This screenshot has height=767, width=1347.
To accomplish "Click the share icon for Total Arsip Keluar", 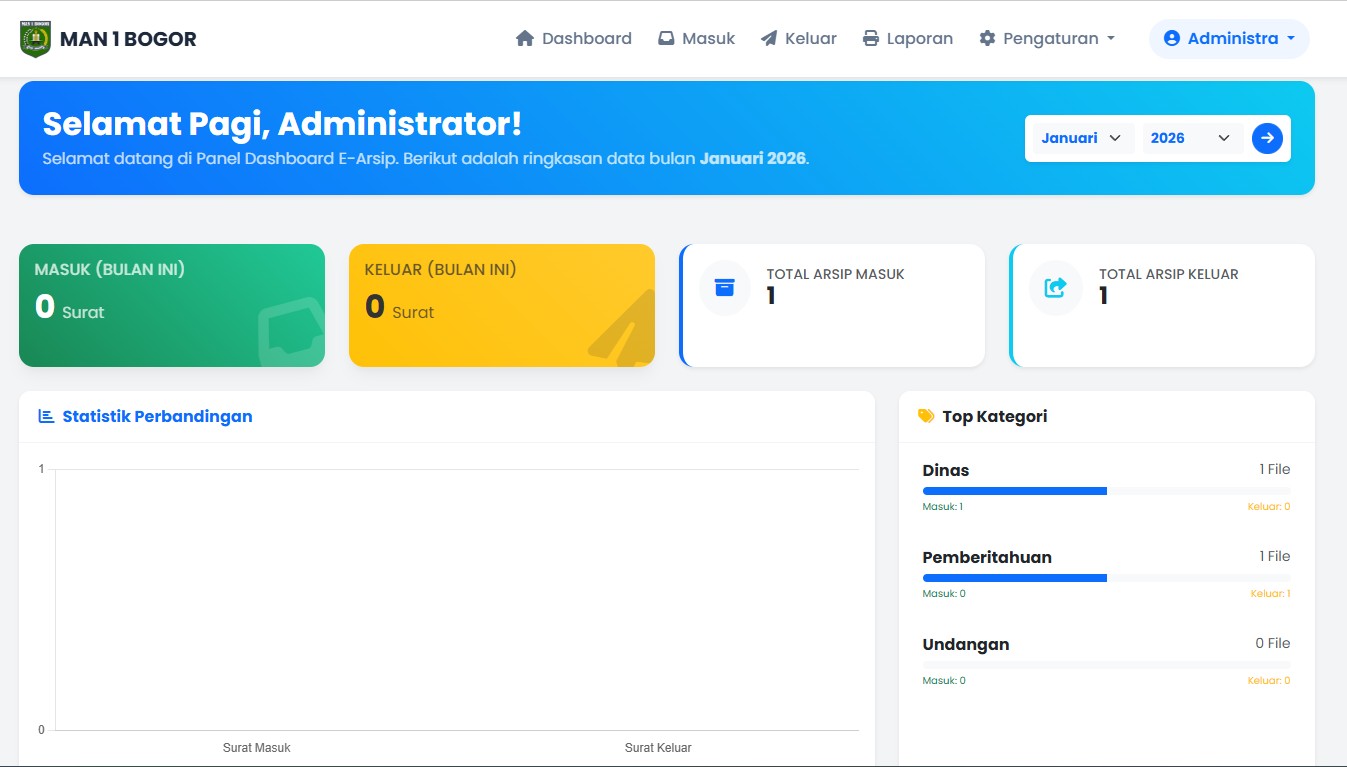I will tap(1055, 288).
